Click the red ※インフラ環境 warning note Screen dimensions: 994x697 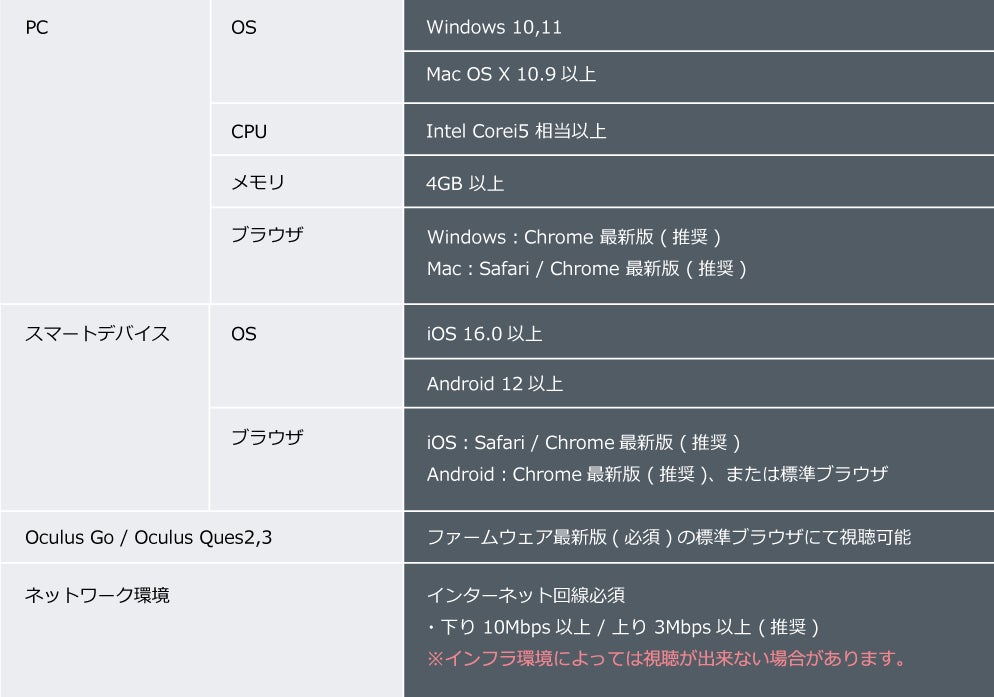click(x=666, y=659)
